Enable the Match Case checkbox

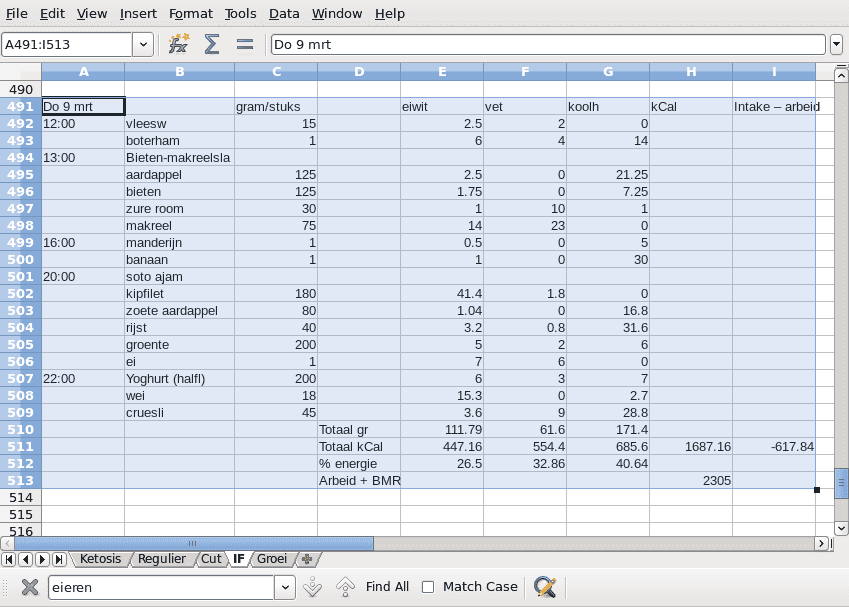tap(428, 587)
